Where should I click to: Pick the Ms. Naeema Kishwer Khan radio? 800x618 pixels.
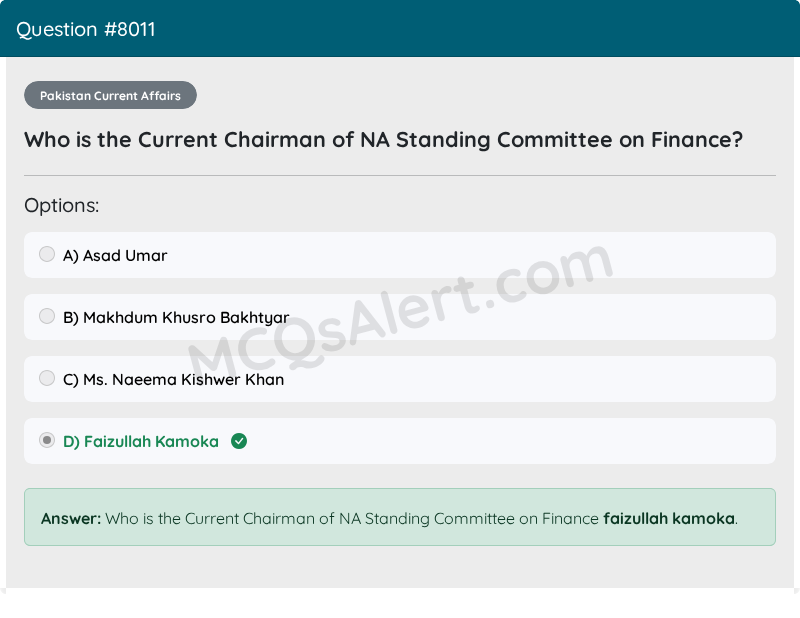47,378
